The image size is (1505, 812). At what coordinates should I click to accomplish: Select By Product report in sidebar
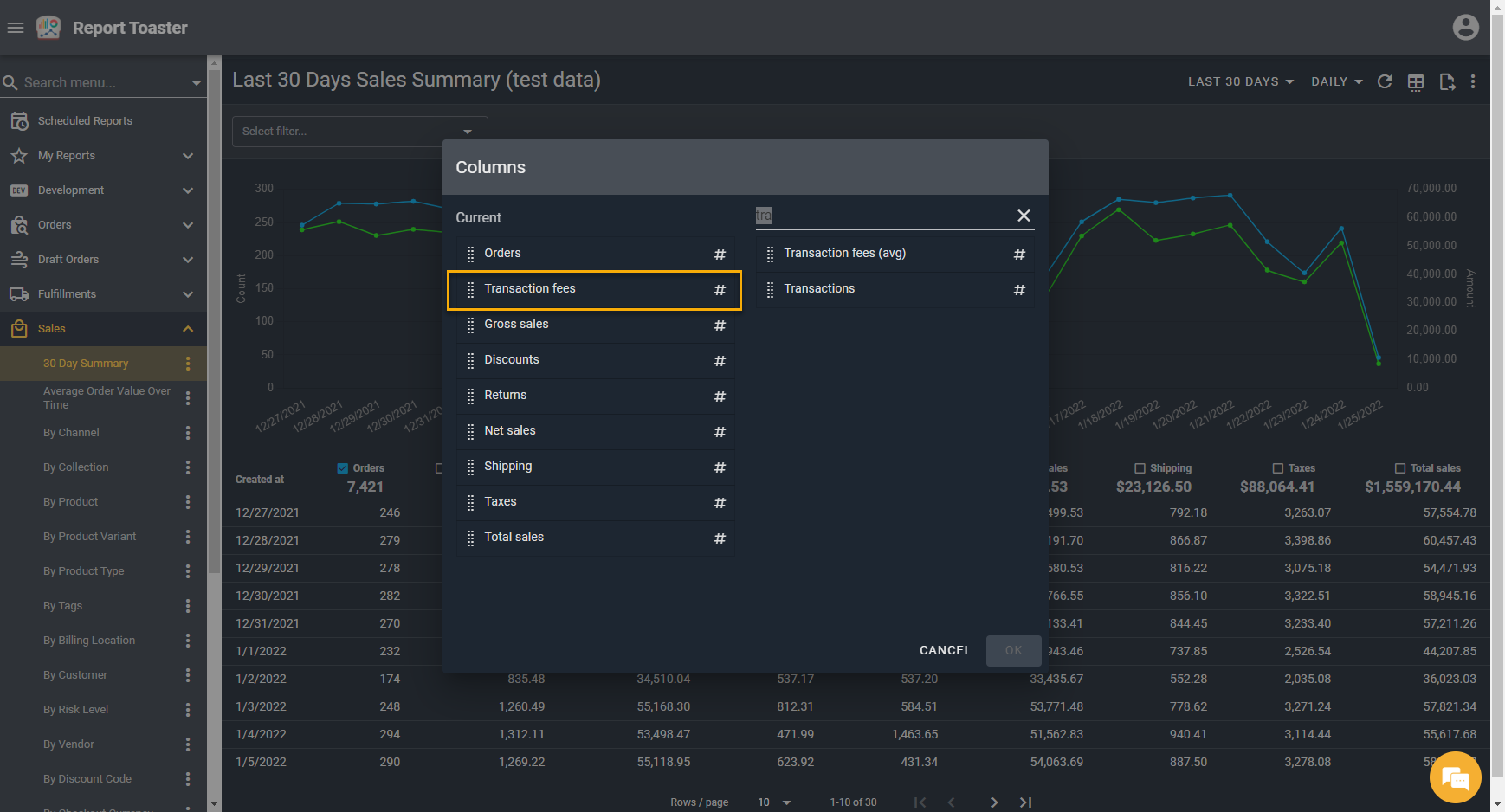coord(71,502)
